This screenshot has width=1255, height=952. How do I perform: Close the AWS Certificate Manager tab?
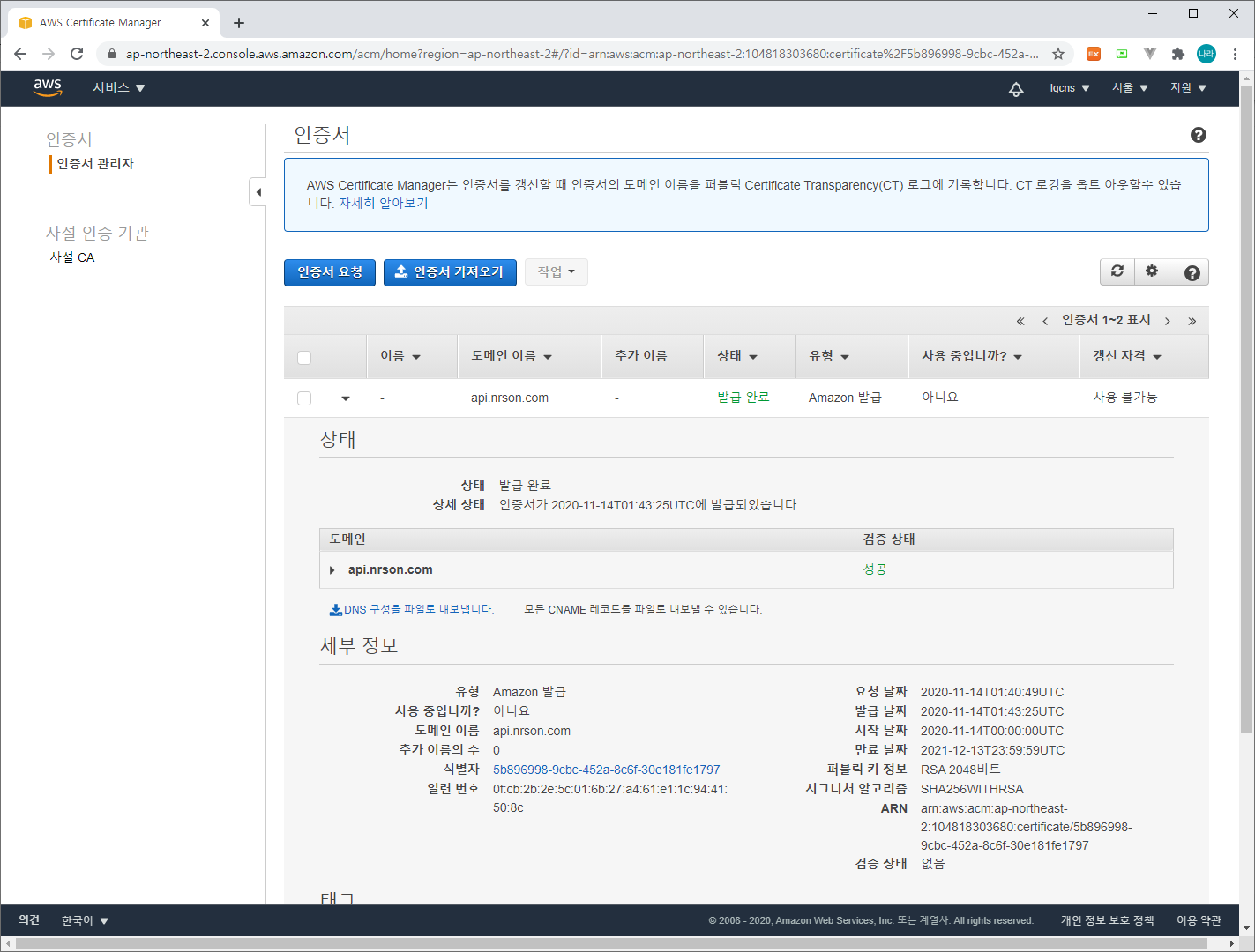[205, 23]
